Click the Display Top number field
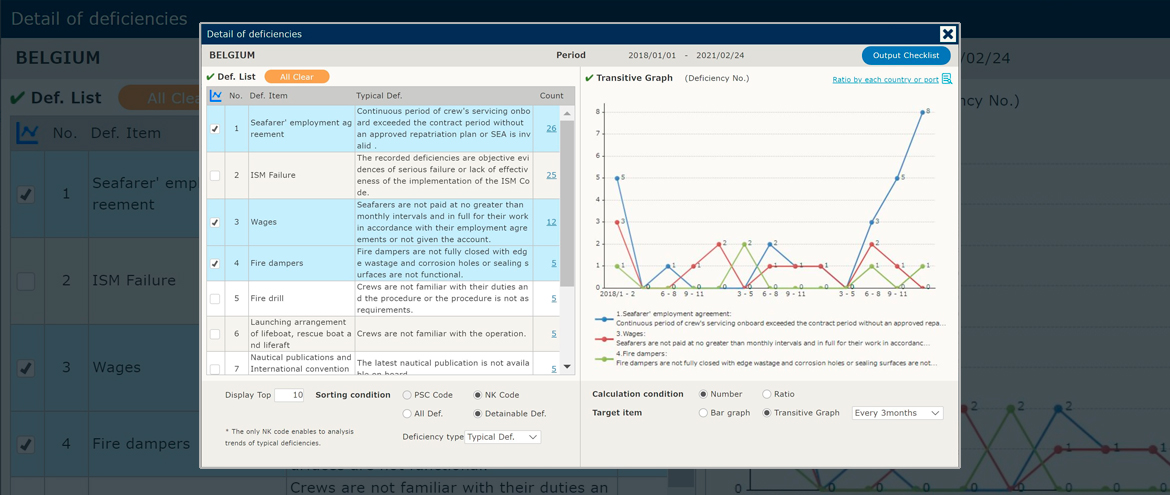Image resolution: width=1170 pixels, height=495 pixels. click(290, 396)
